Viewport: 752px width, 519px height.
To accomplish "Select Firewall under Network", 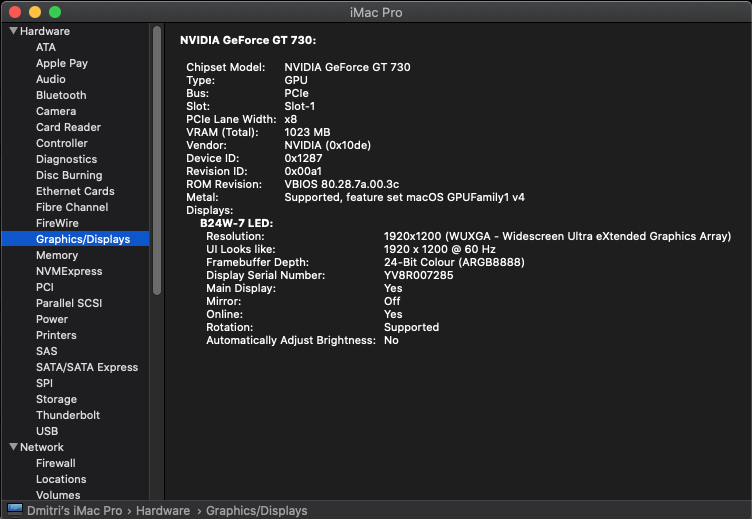I will tap(56, 463).
